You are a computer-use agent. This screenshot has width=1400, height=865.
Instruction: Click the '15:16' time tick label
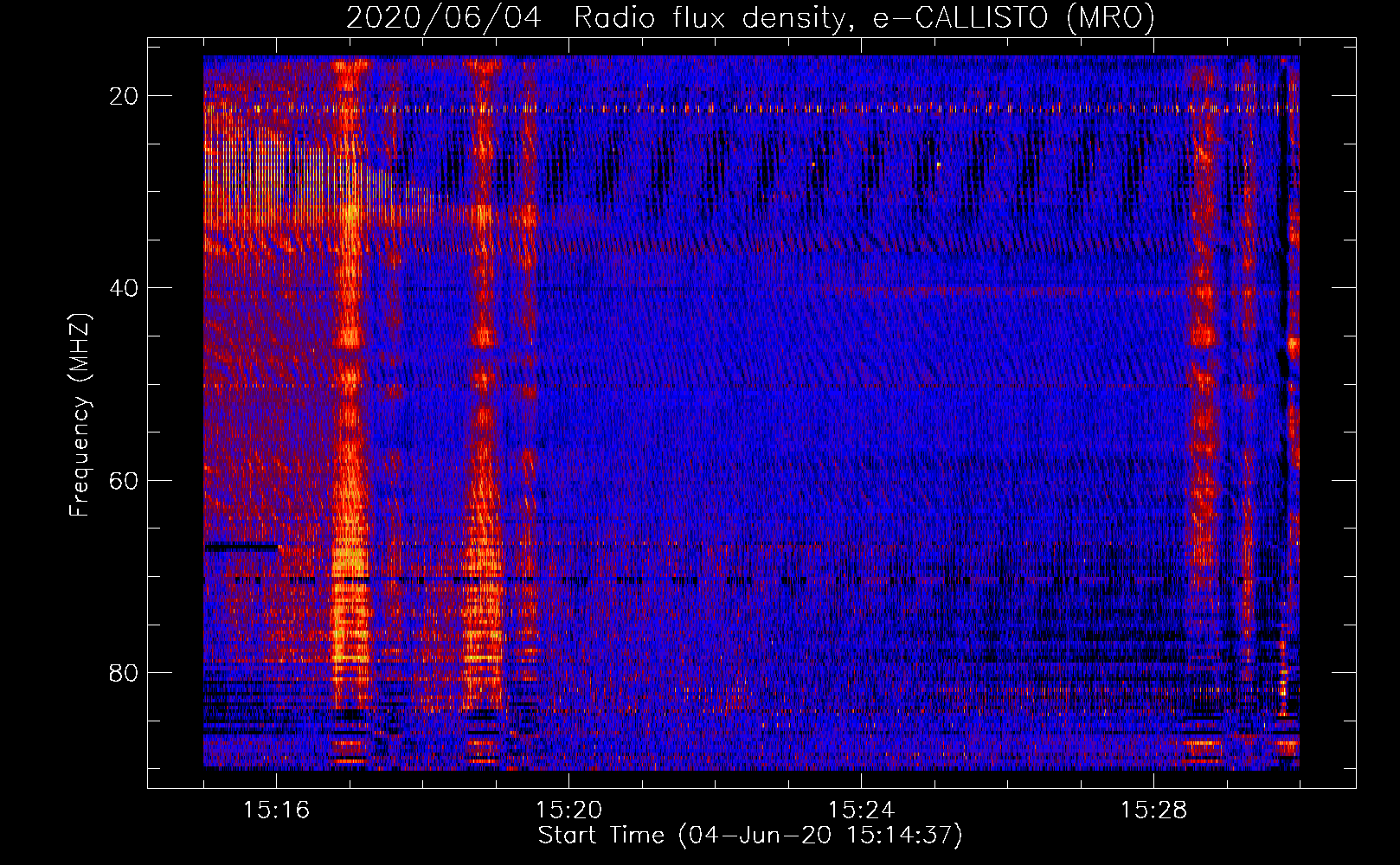[x=276, y=811]
